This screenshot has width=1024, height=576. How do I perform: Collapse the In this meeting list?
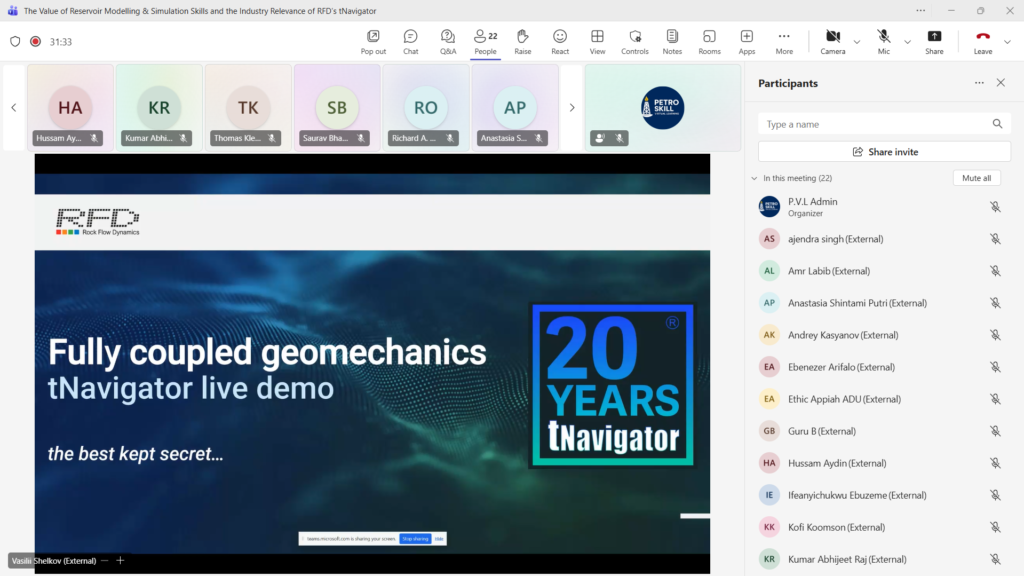(x=754, y=178)
